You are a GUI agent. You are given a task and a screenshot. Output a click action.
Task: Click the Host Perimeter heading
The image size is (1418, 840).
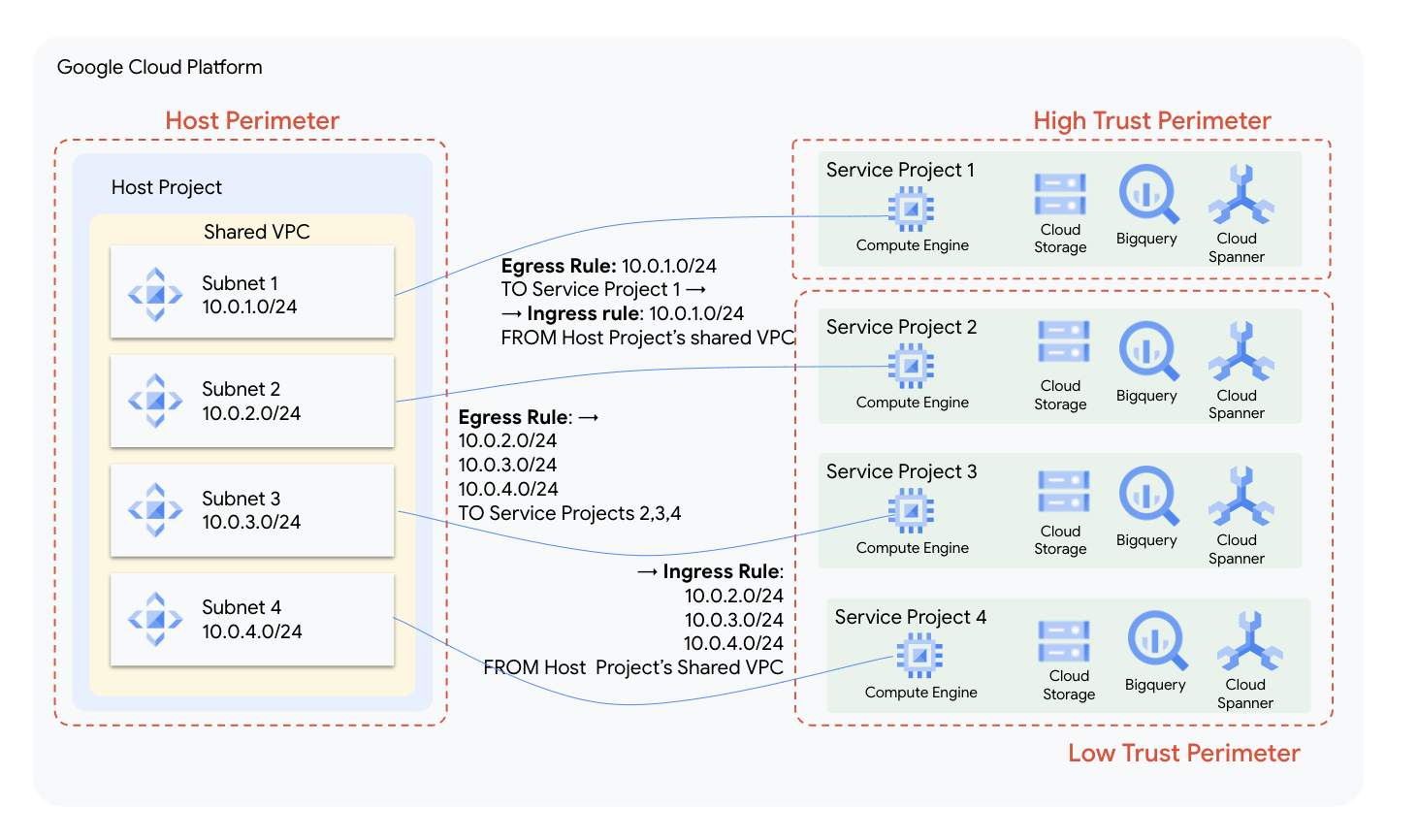(252, 120)
